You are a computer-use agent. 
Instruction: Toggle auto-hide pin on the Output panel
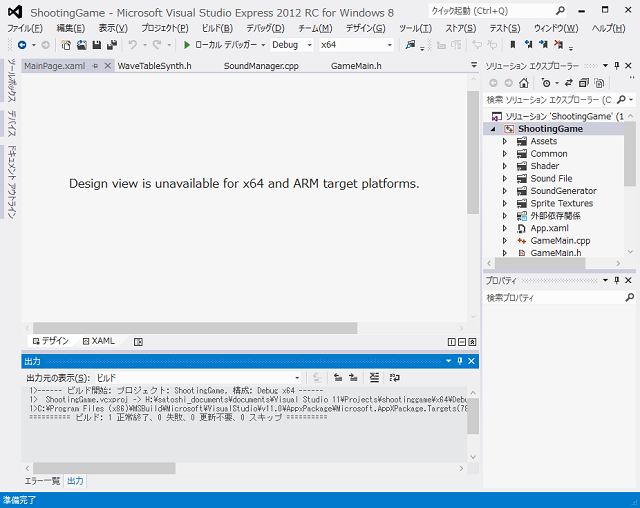[x=459, y=361]
